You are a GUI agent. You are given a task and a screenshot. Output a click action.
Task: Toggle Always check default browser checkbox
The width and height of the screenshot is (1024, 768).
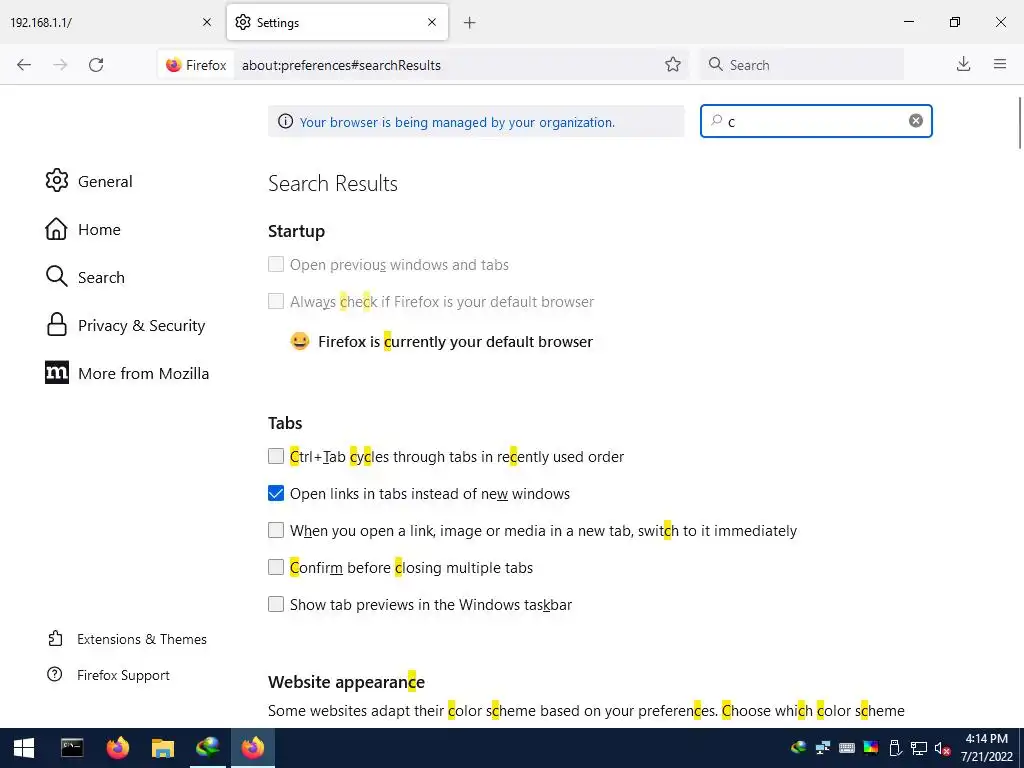[x=276, y=301]
